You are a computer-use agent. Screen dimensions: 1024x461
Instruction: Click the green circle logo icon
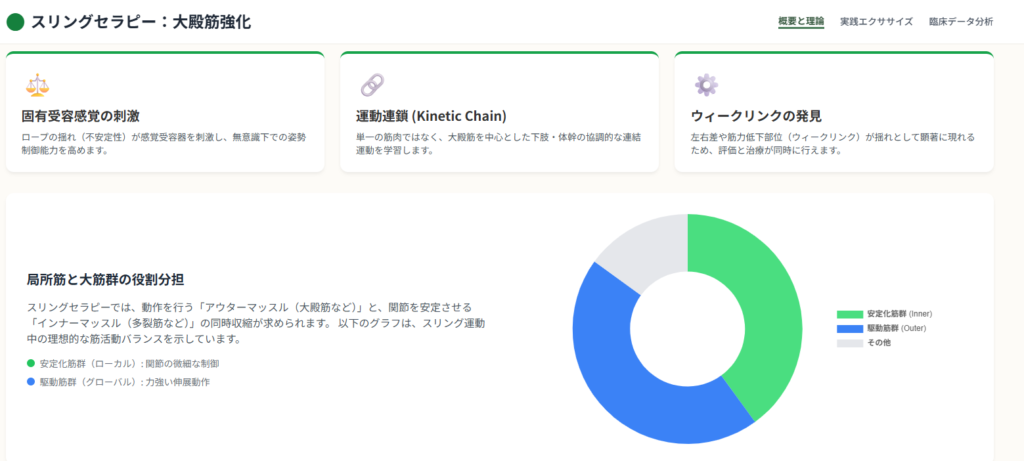pos(15,21)
